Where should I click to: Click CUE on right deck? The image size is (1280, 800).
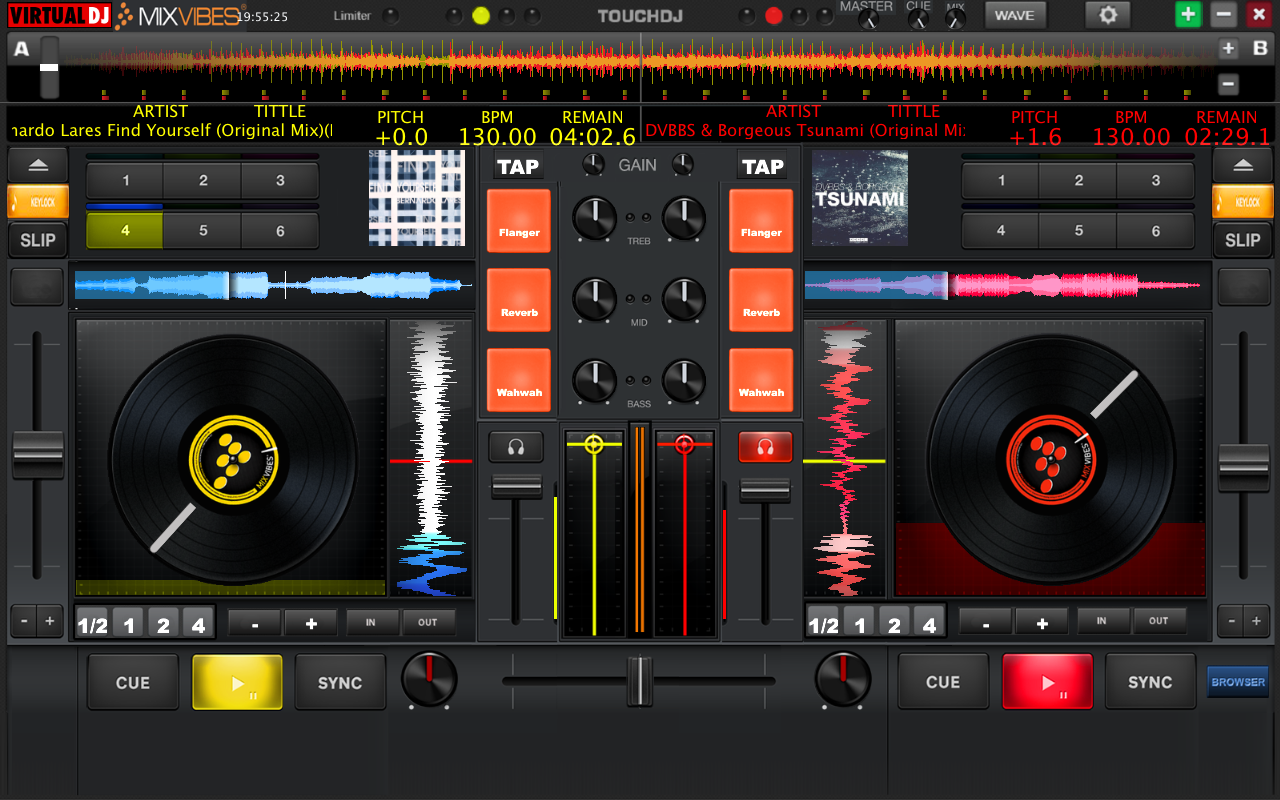pyautogui.click(x=943, y=682)
